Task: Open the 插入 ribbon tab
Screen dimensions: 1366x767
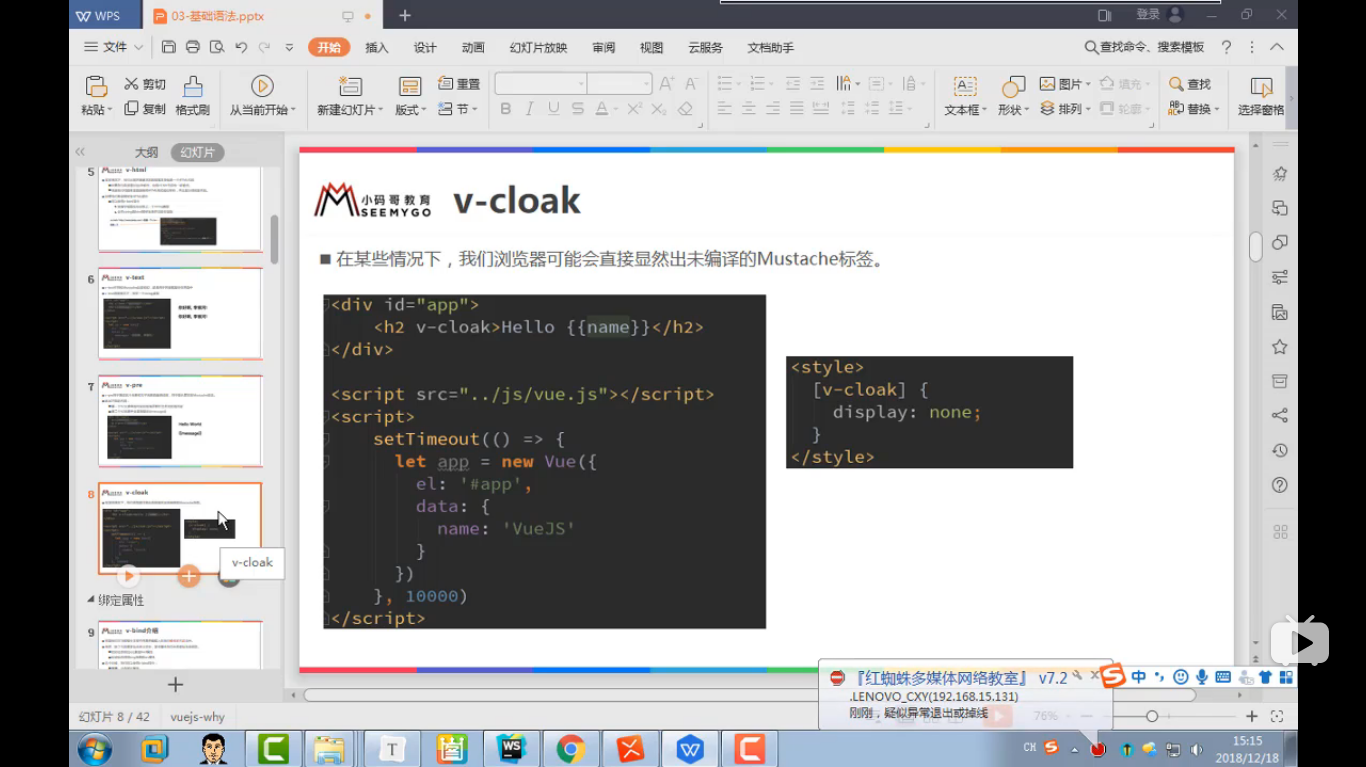Action: pyautogui.click(x=377, y=47)
